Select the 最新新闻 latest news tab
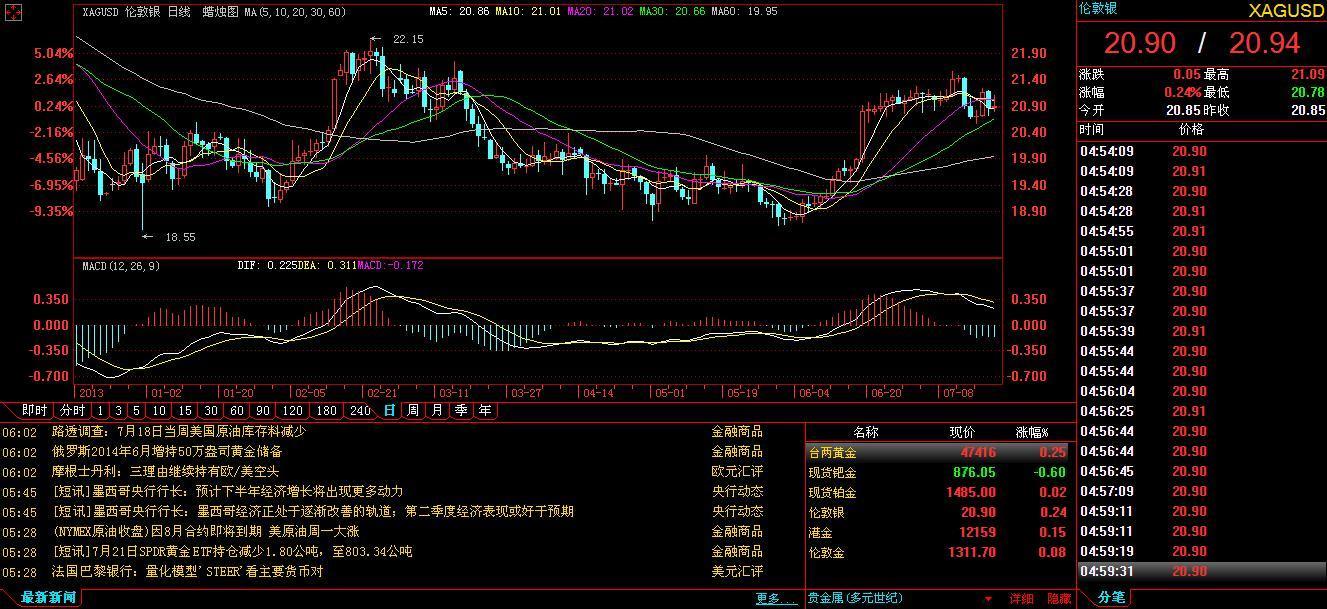 (x=48, y=597)
